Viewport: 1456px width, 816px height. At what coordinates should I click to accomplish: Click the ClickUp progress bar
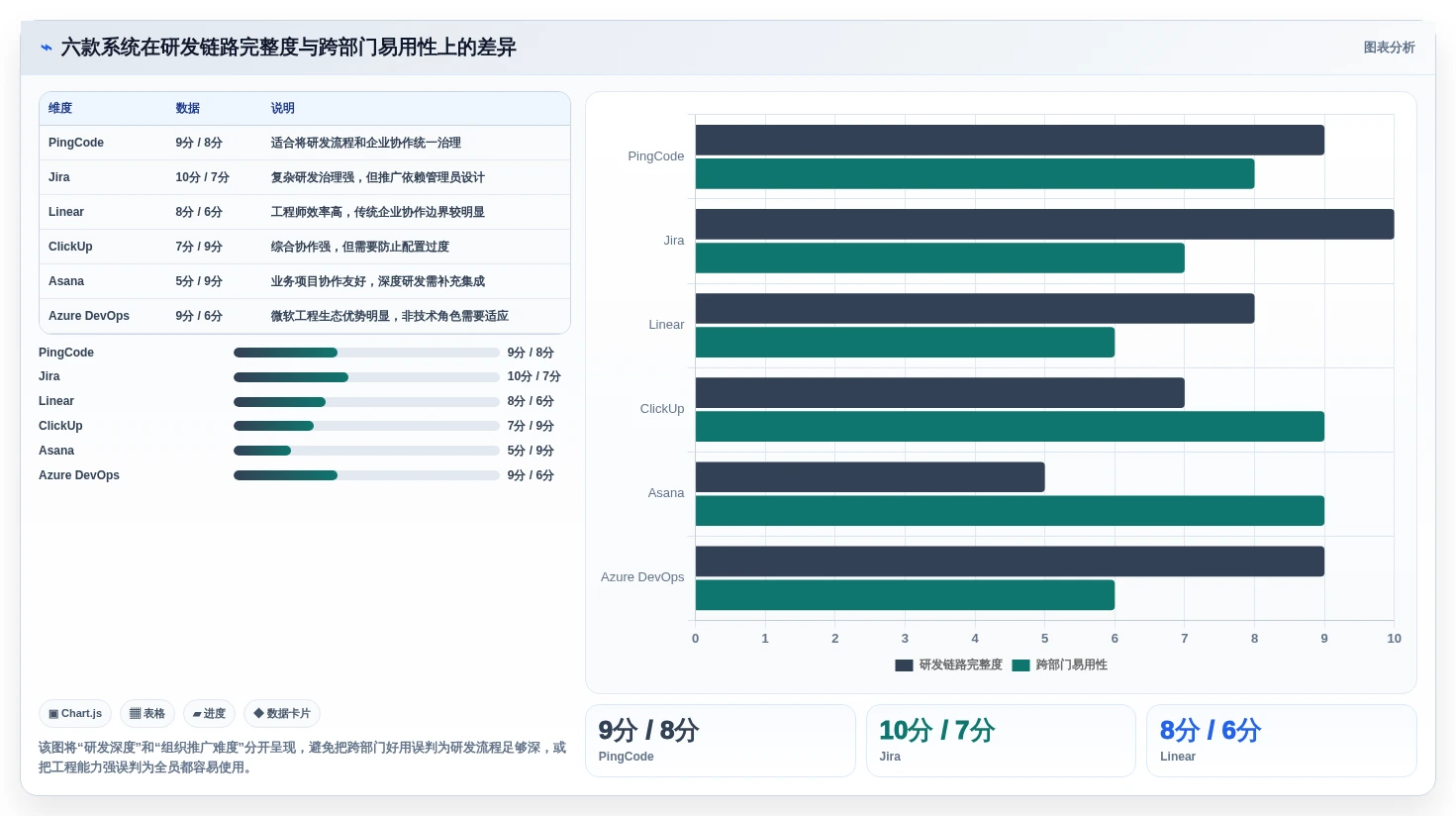pyautogui.click(x=366, y=426)
